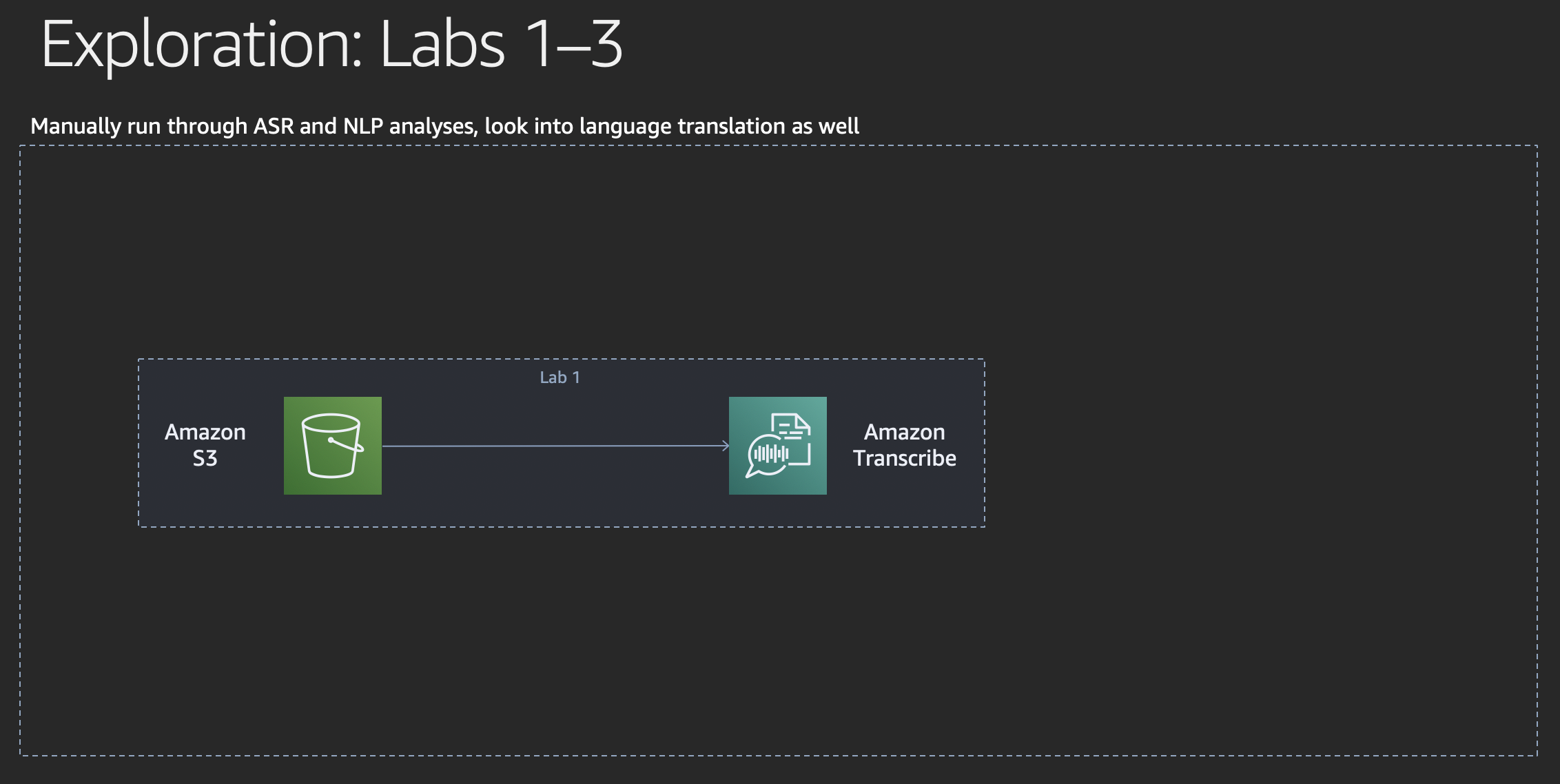Image resolution: width=1560 pixels, height=784 pixels.
Task: Click the Amazon S3 bucket icon
Action: (x=332, y=446)
